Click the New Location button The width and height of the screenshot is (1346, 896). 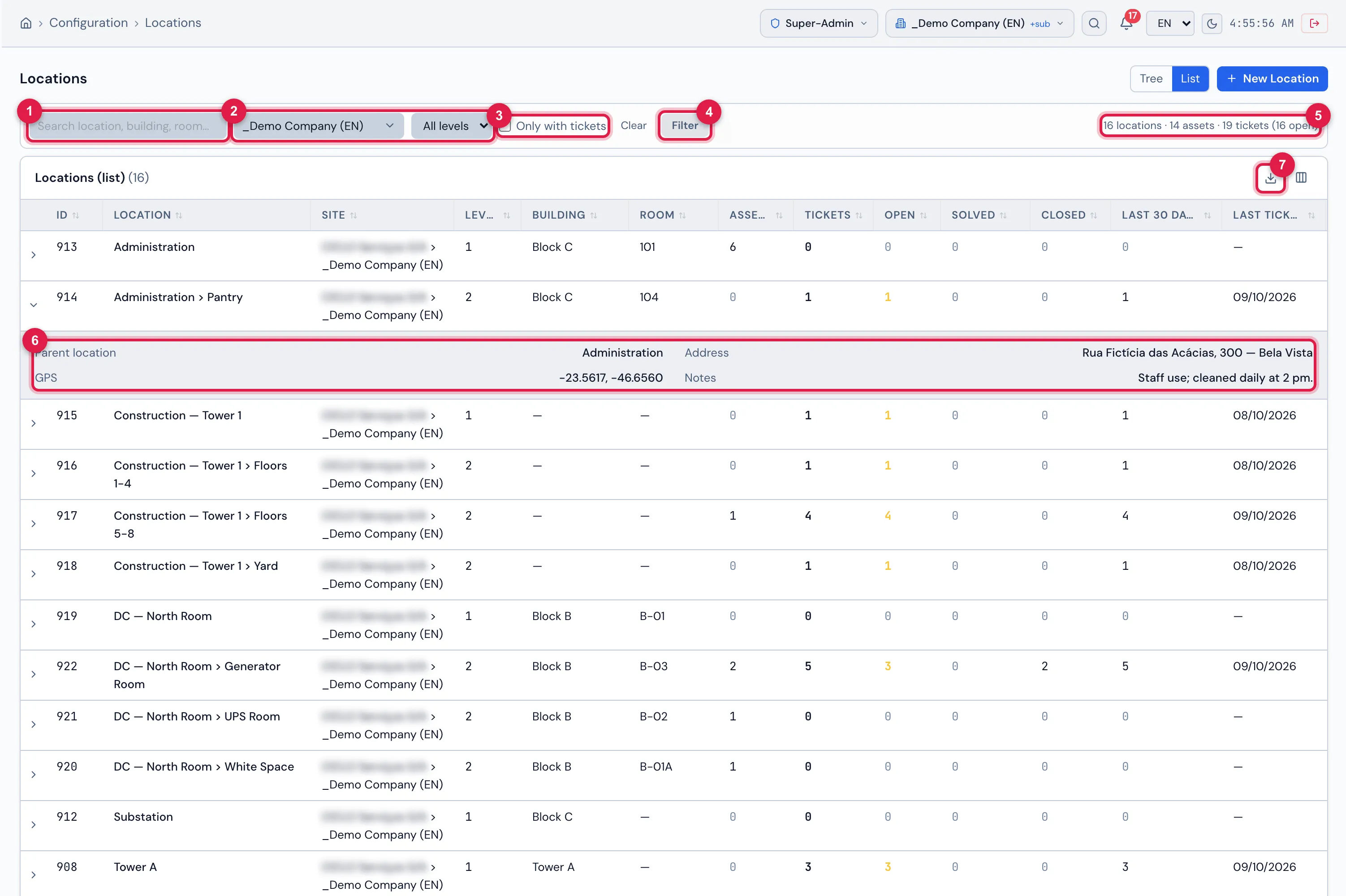[x=1272, y=79]
